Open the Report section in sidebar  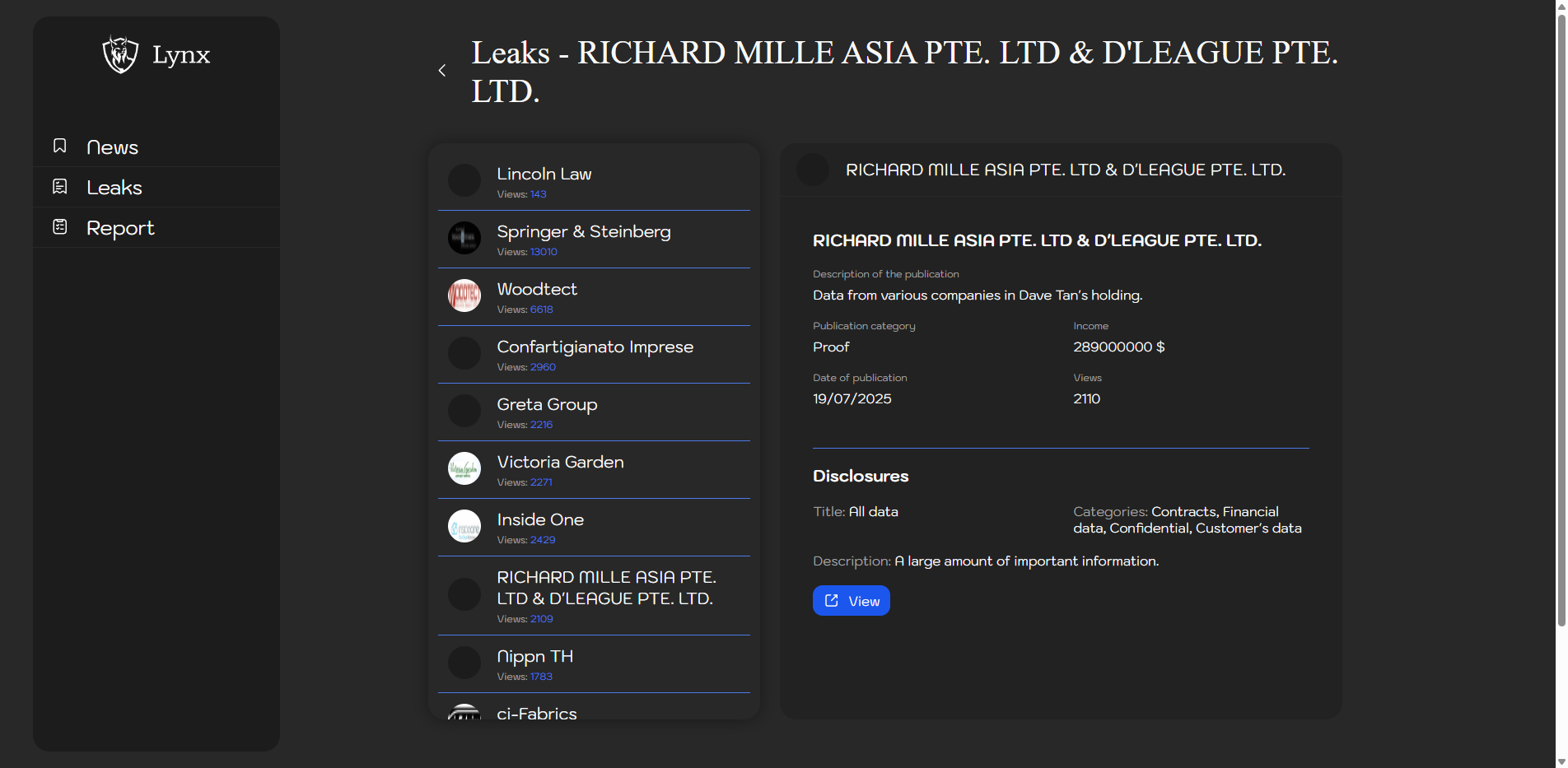pyautogui.click(x=120, y=228)
